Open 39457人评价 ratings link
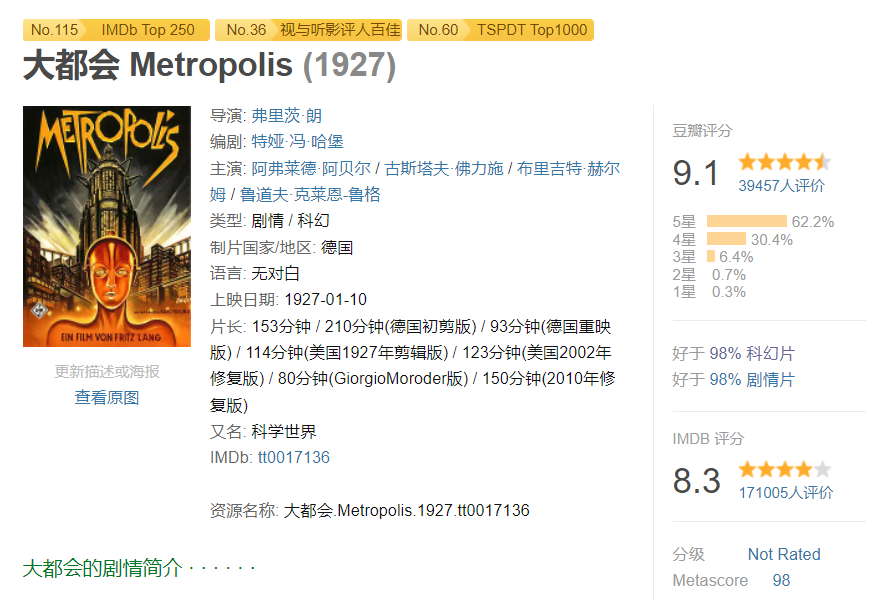 point(781,186)
